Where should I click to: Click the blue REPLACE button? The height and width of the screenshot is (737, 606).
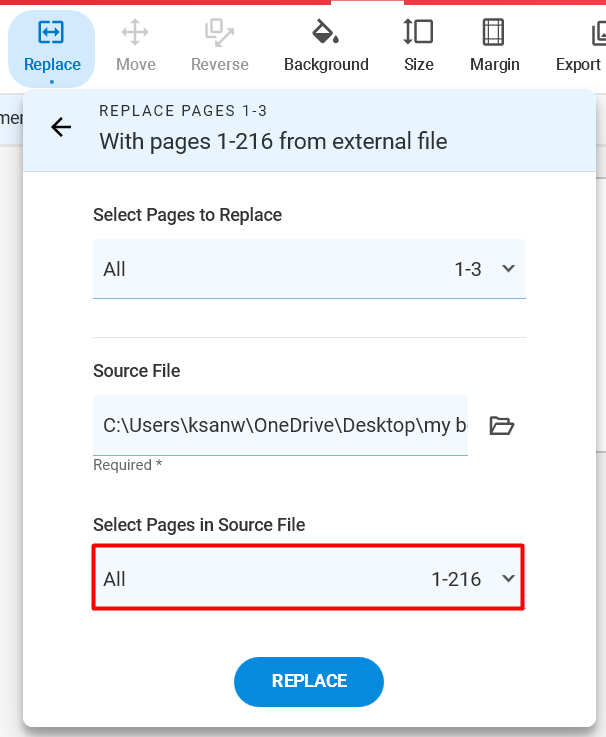pos(309,681)
